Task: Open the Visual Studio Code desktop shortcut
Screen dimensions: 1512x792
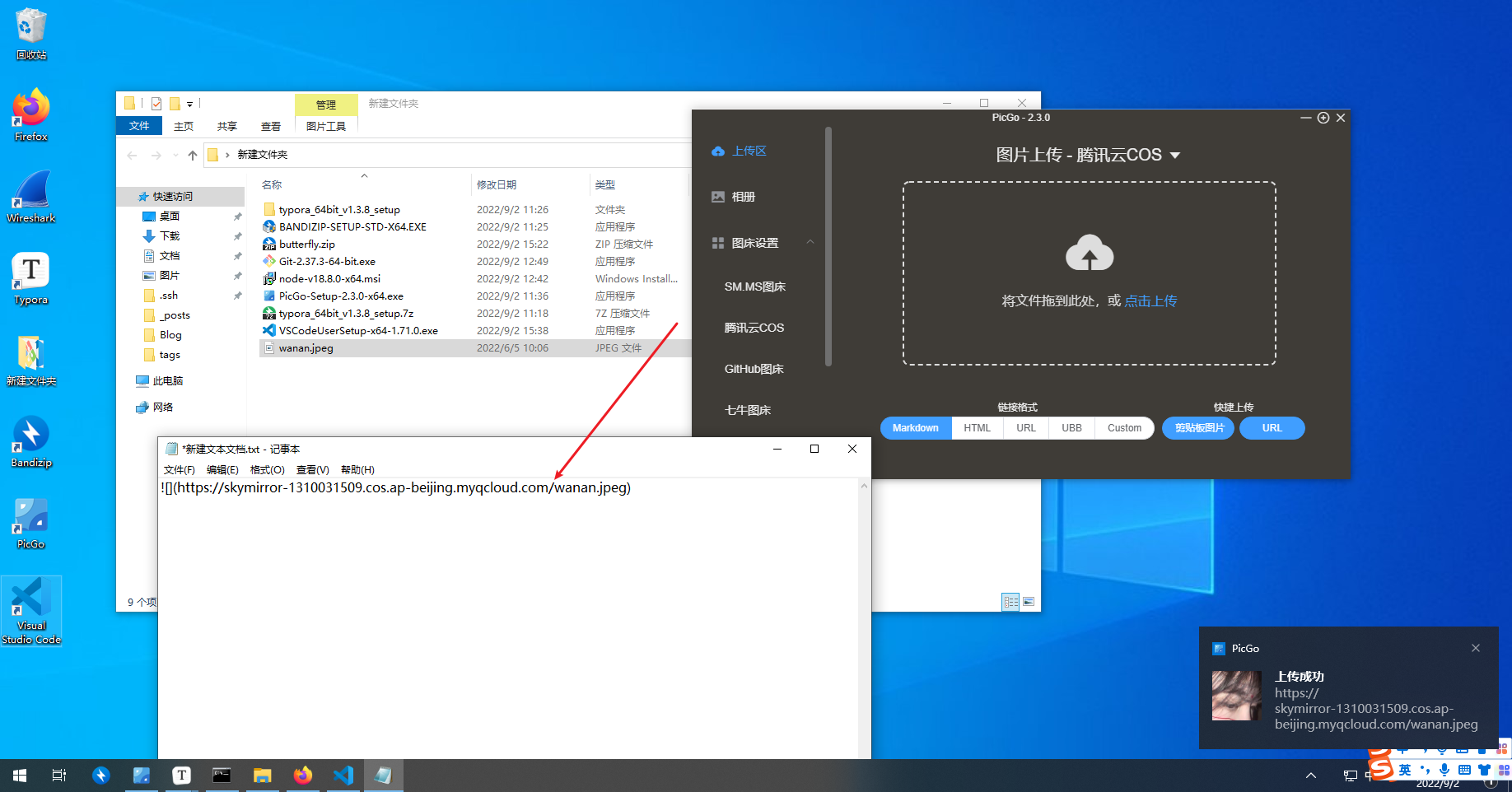Action: 31,611
